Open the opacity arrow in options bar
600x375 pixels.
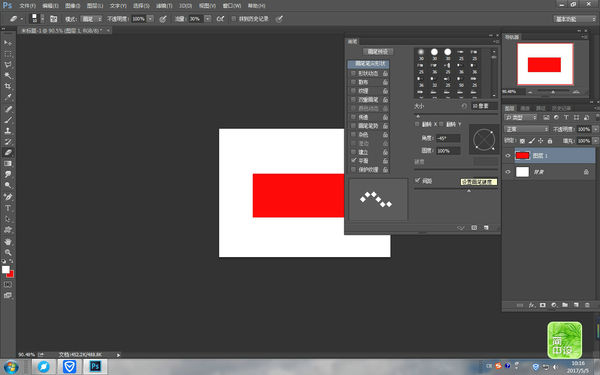pos(150,19)
